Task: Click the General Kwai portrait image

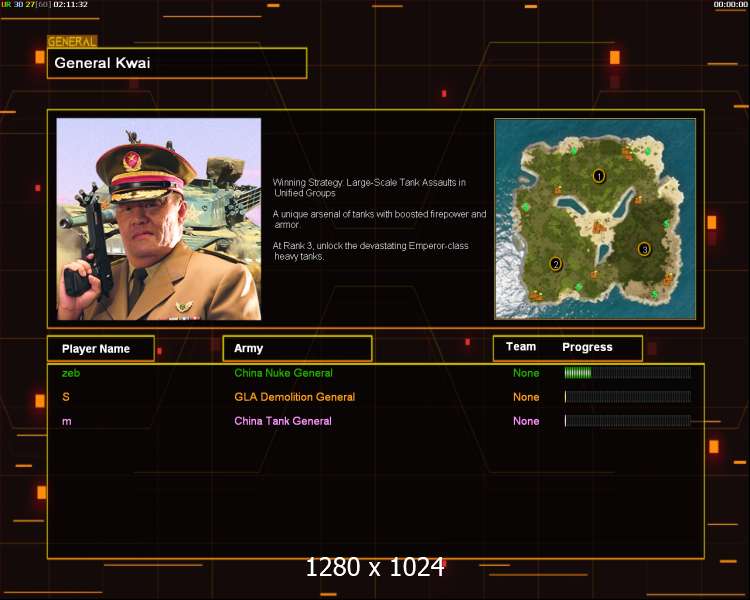Action: (159, 219)
